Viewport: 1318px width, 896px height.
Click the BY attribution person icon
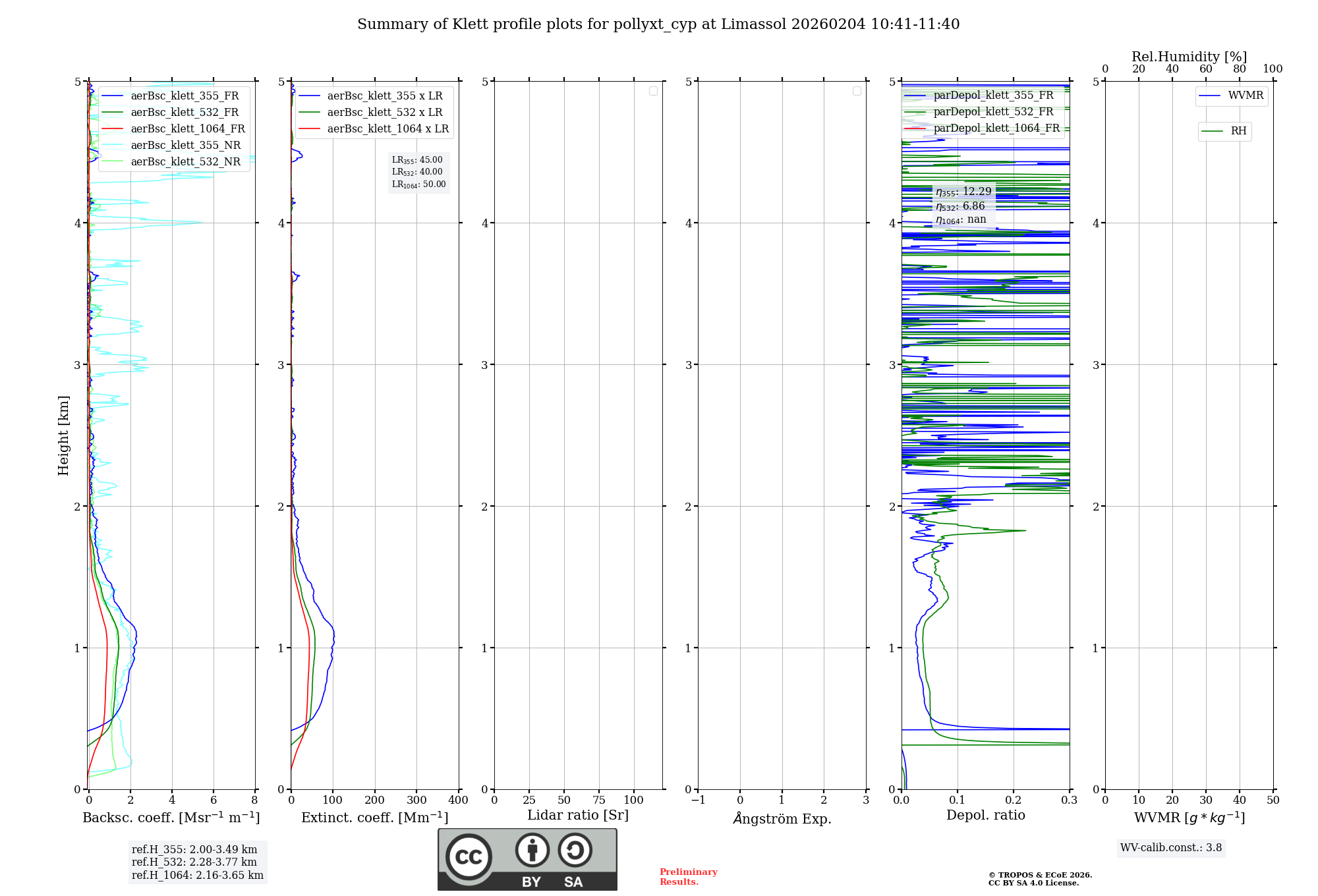coord(532,850)
